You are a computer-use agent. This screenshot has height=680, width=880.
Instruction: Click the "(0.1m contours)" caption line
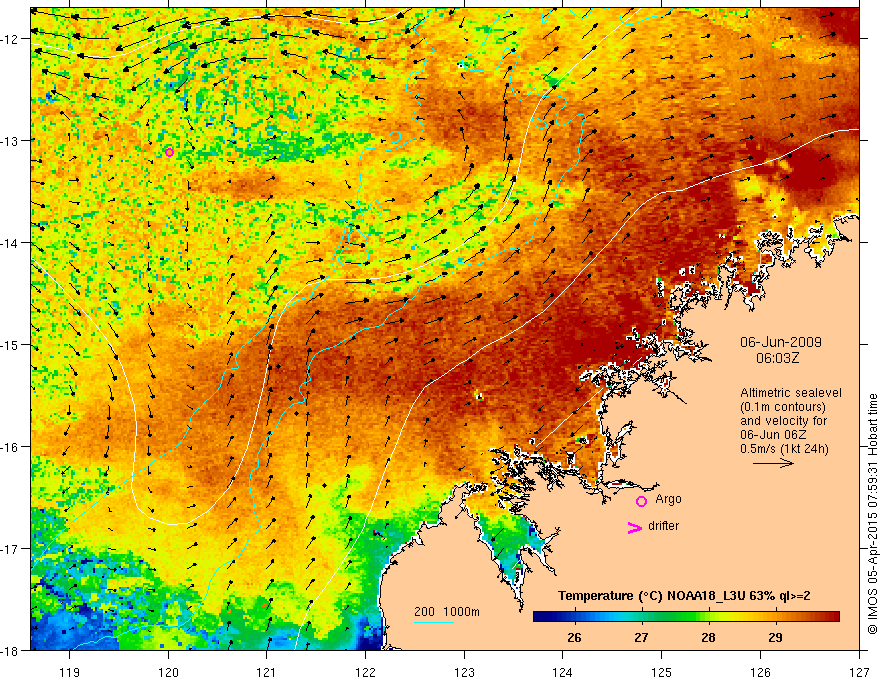[783, 407]
